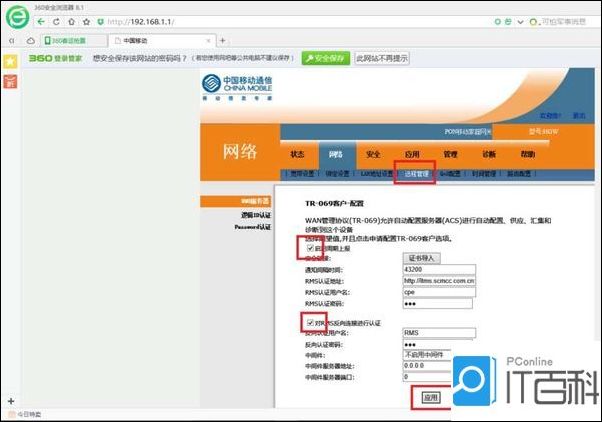Select Password认证 in left sidebar
The image size is (602, 422).
pos(253,227)
